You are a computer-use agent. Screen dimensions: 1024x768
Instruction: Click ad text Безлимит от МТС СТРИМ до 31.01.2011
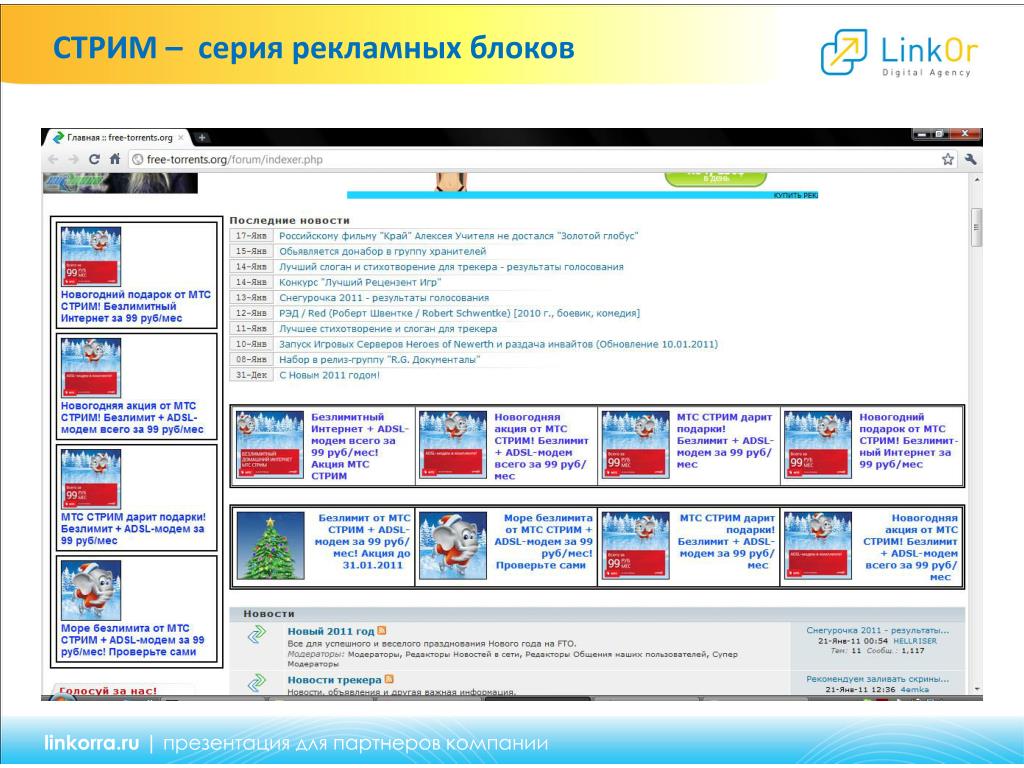362,541
